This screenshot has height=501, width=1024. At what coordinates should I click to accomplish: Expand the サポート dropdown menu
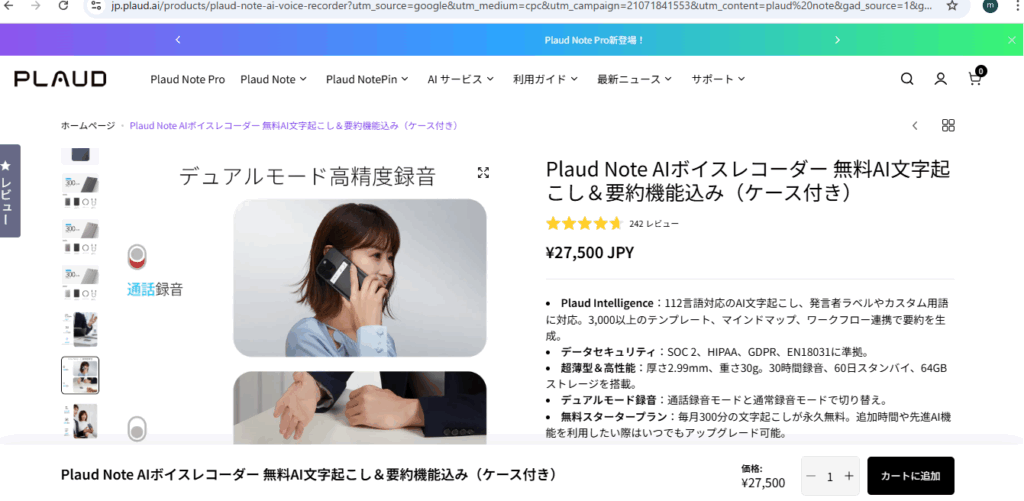coord(718,79)
